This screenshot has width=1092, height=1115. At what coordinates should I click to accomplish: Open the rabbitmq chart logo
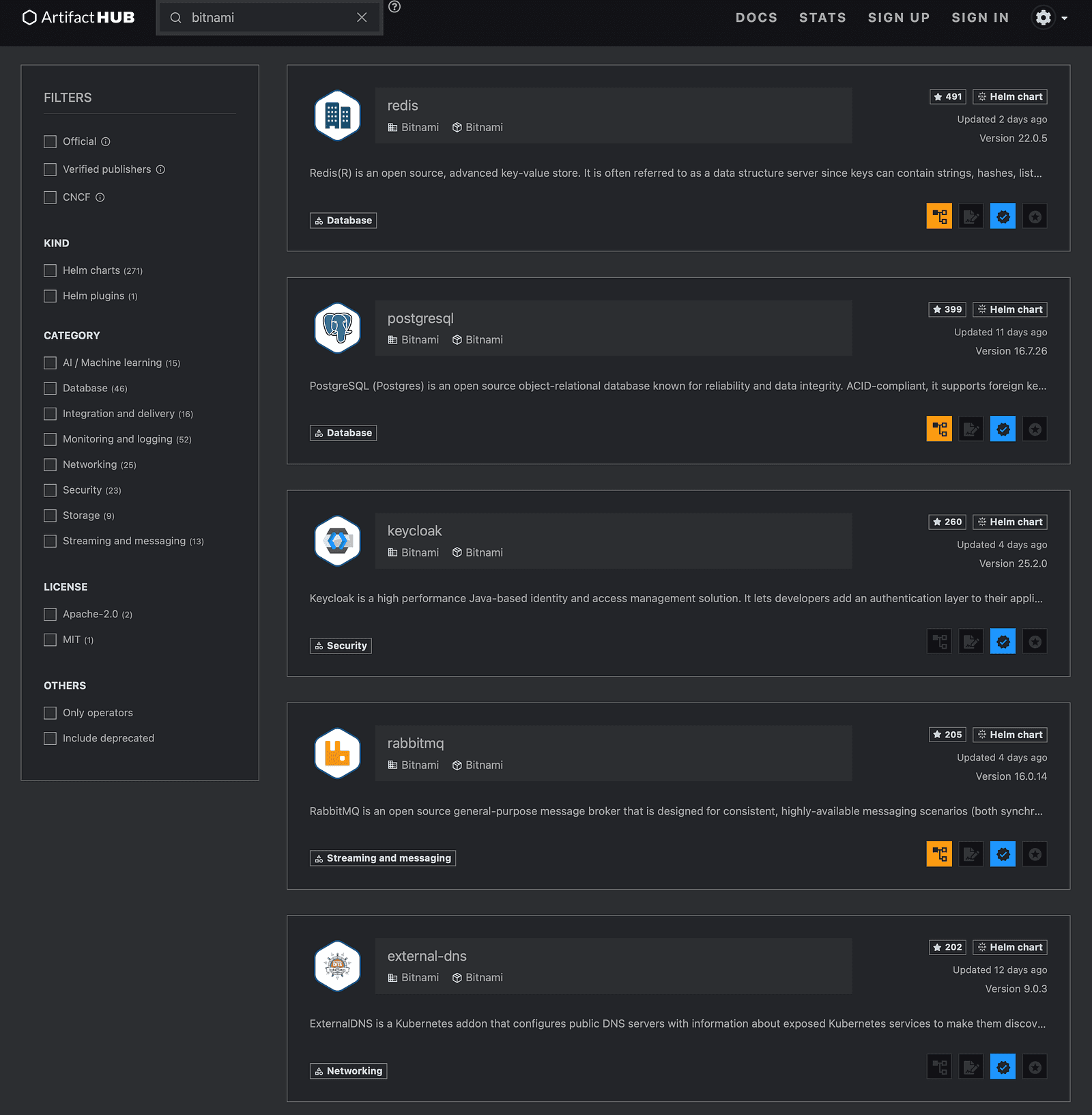[337, 753]
